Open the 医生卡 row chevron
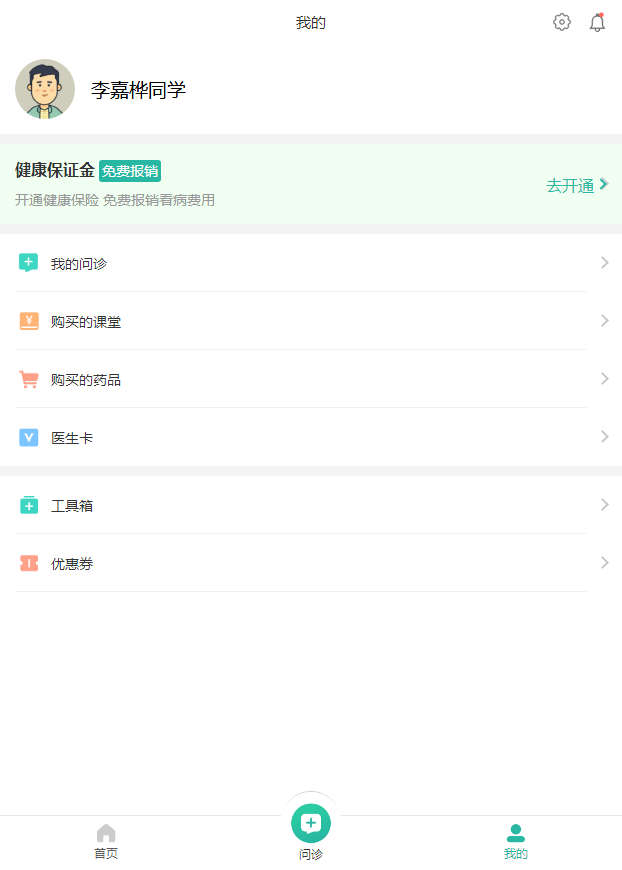 pos(604,437)
